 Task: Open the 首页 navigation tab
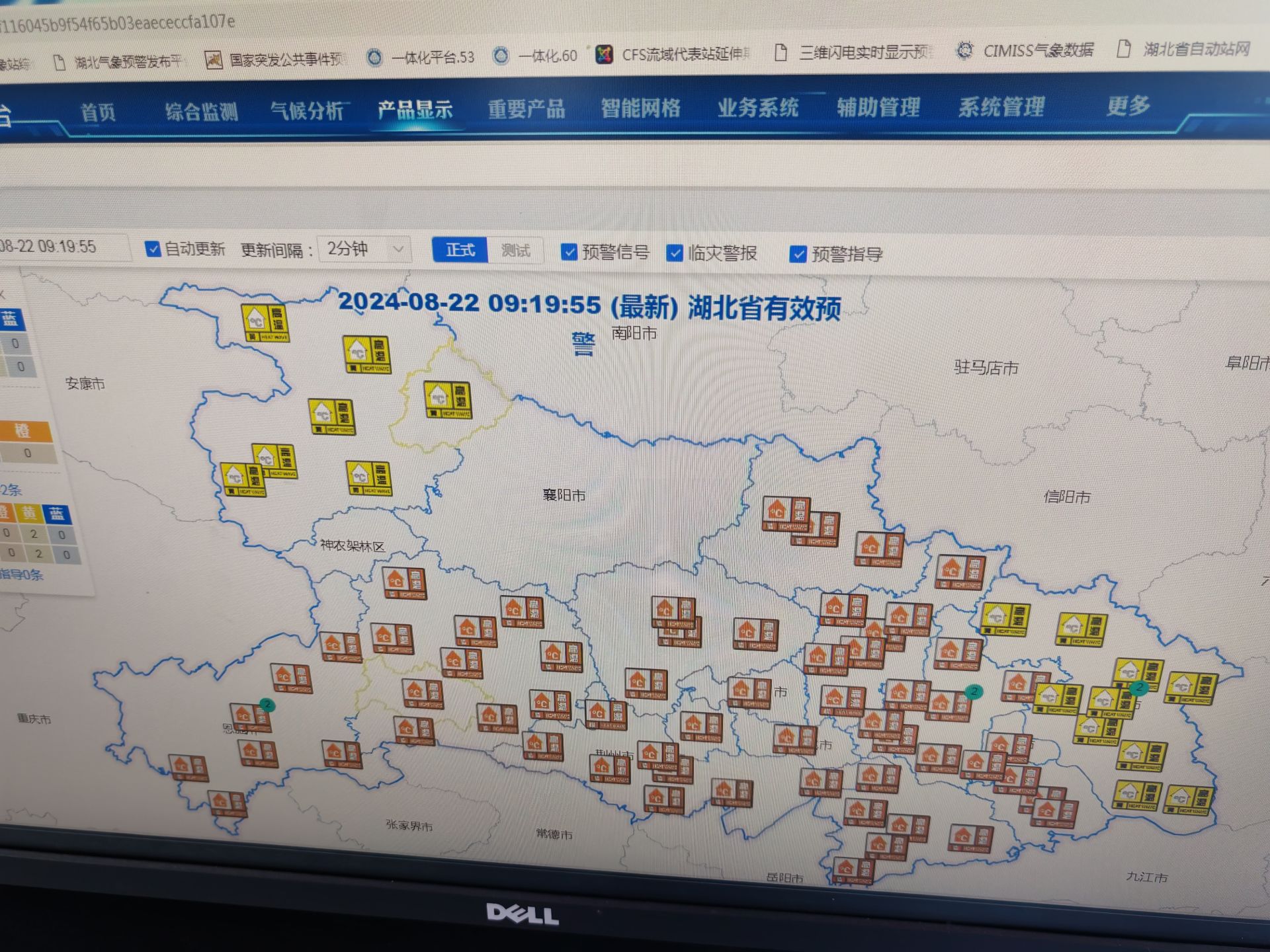pyautogui.click(x=98, y=112)
